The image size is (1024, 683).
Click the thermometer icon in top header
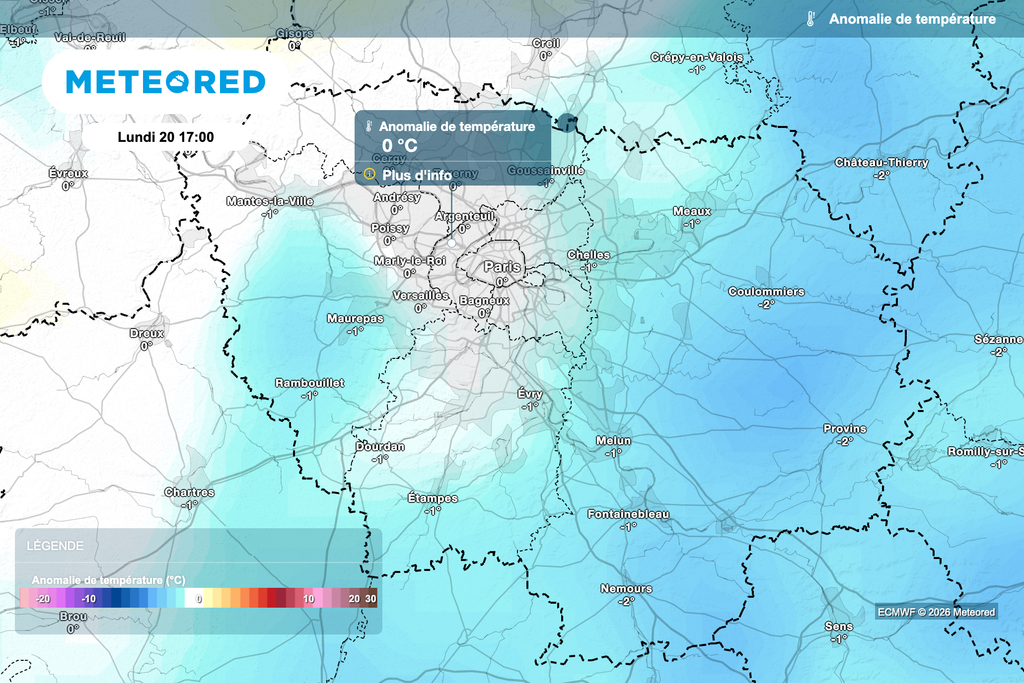tap(810, 19)
